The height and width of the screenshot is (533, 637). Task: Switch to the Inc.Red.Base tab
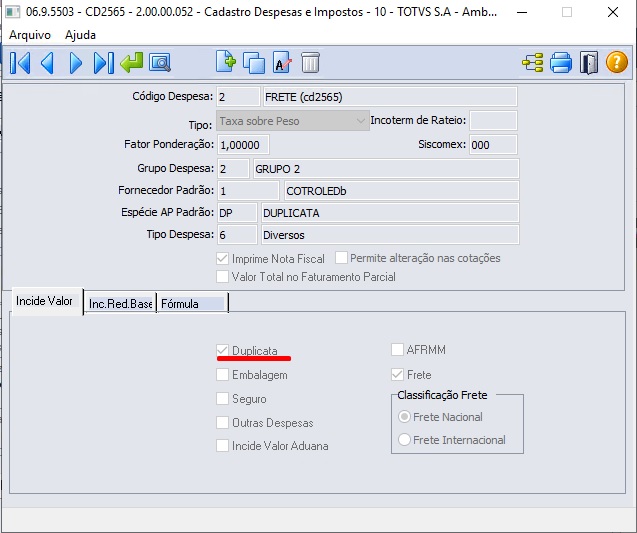click(120, 303)
